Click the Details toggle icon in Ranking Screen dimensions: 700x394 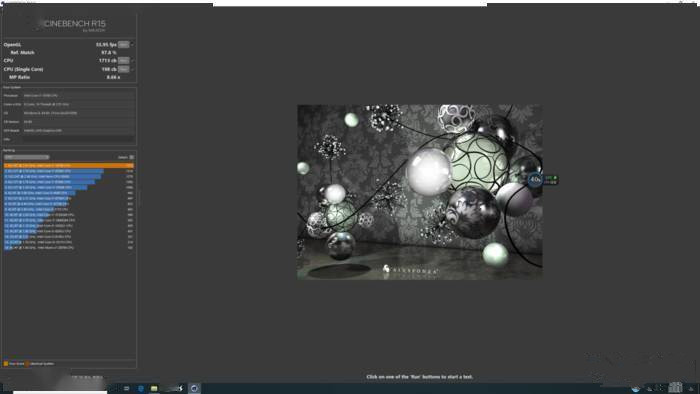click(132, 157)
